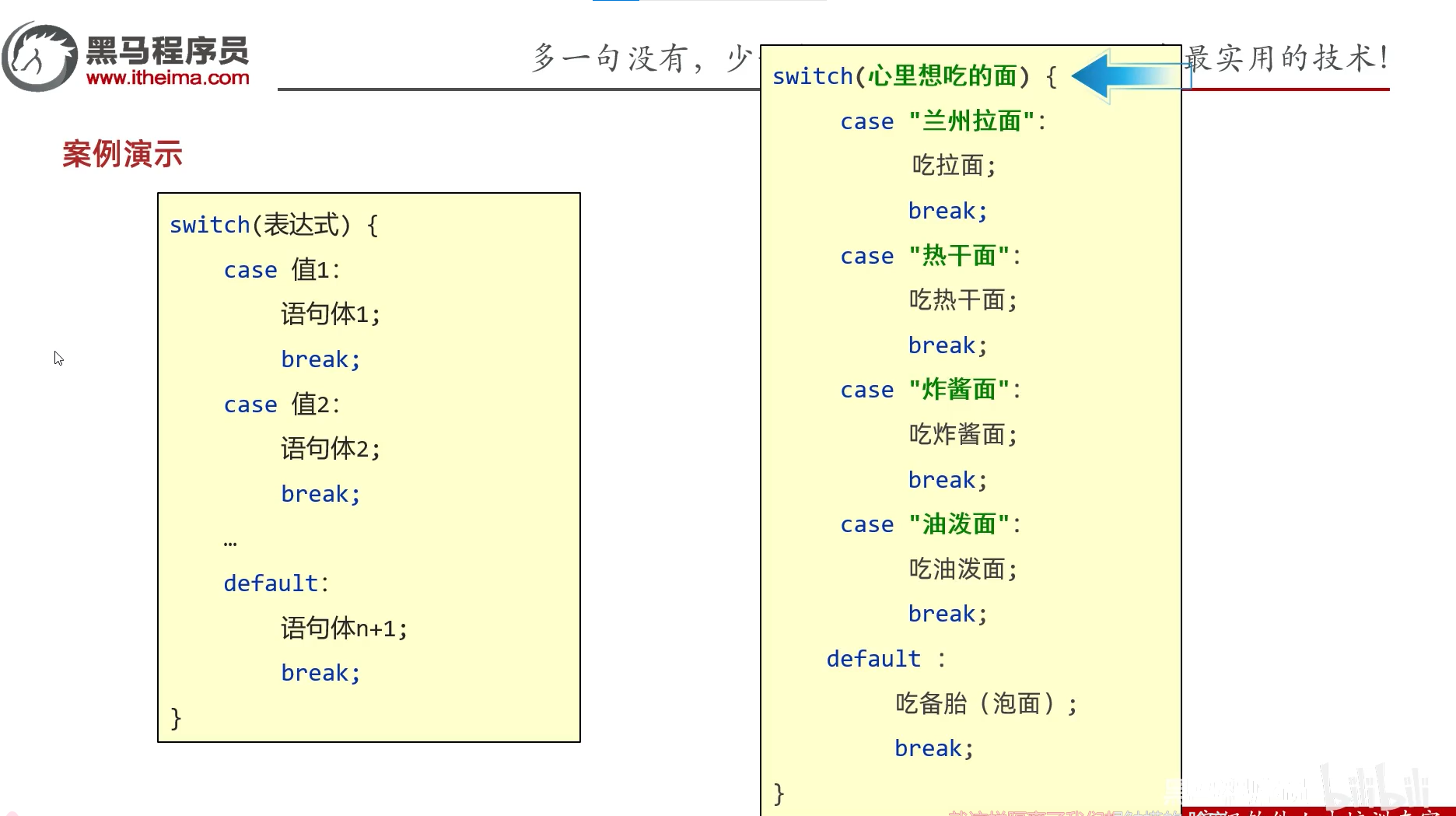
Task: Click the 黑马程序员 brand name text
Action: [167, 51]
